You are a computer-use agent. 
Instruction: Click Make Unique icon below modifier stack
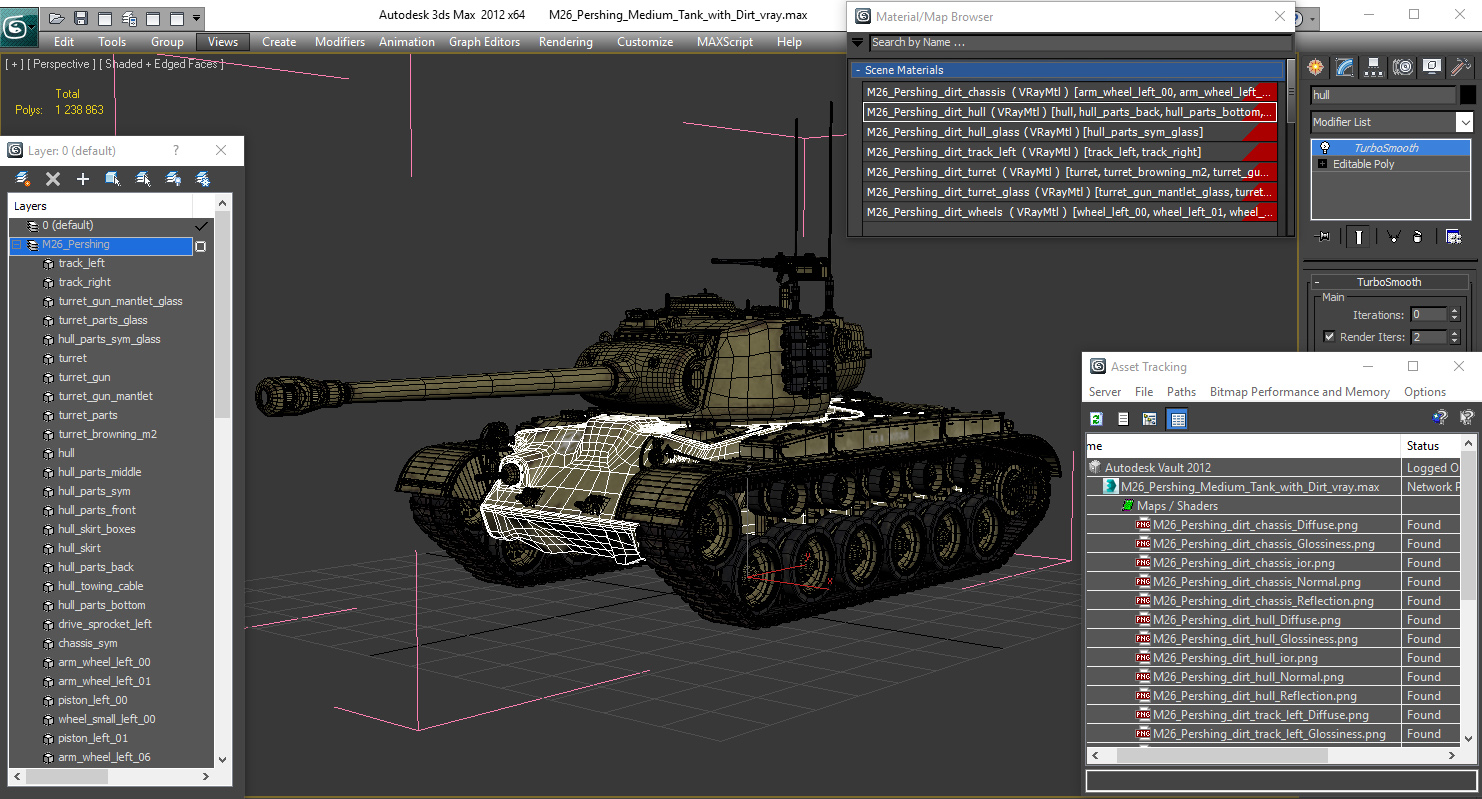coord(1393,237)
